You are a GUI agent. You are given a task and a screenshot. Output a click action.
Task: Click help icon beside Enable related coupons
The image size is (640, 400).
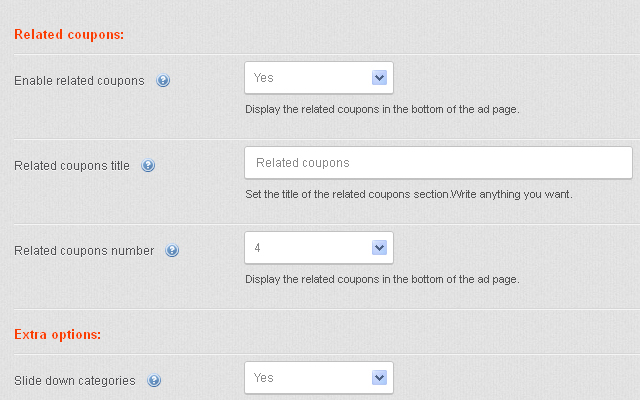point(163,80)
